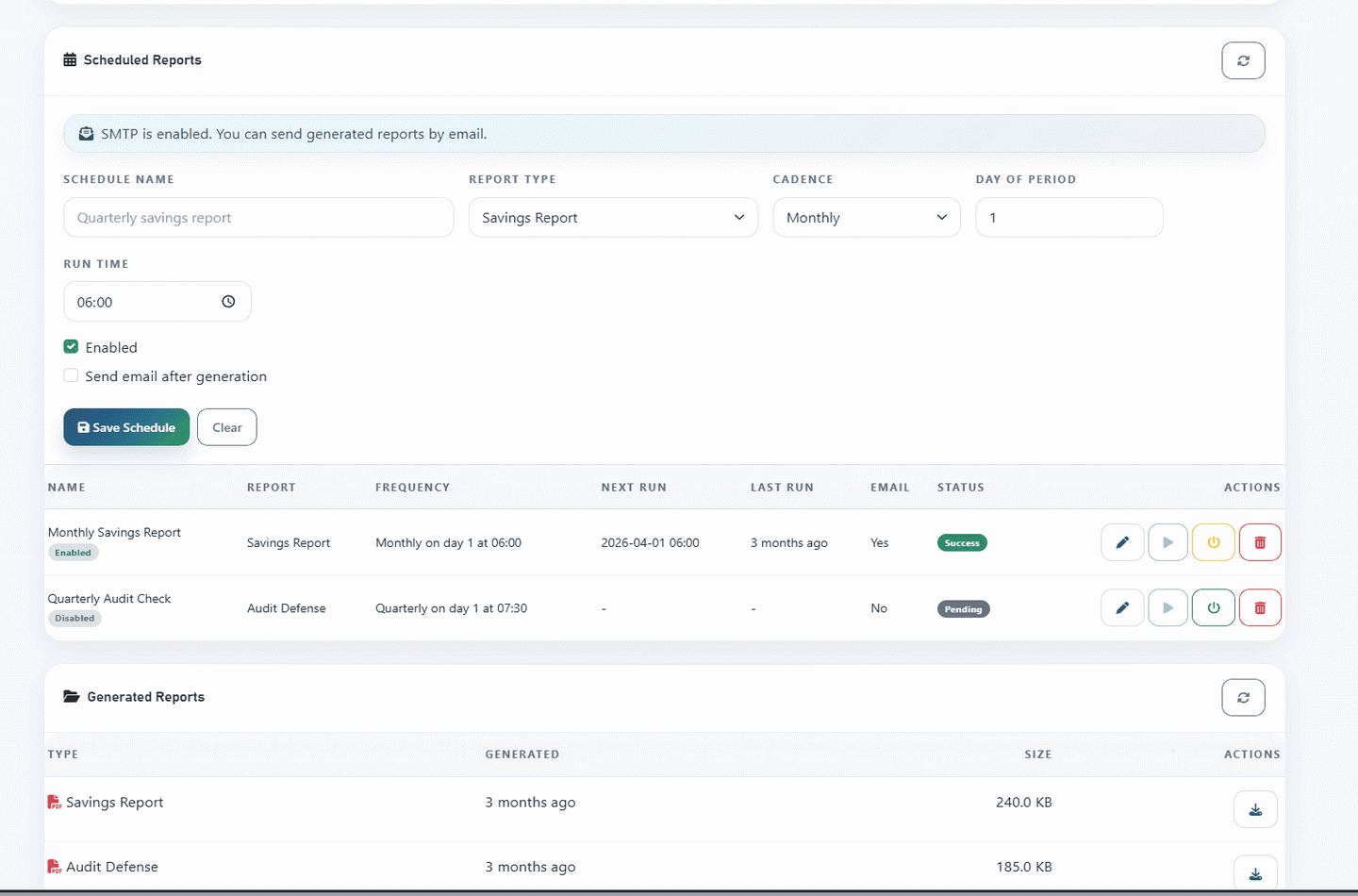Refresh the Generated Reports panel

pos(1243,698)
